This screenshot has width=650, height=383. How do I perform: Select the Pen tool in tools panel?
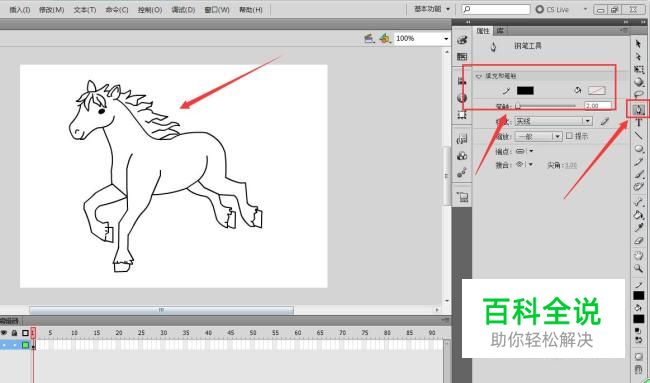pyautogui.click(x=639, y=110)
